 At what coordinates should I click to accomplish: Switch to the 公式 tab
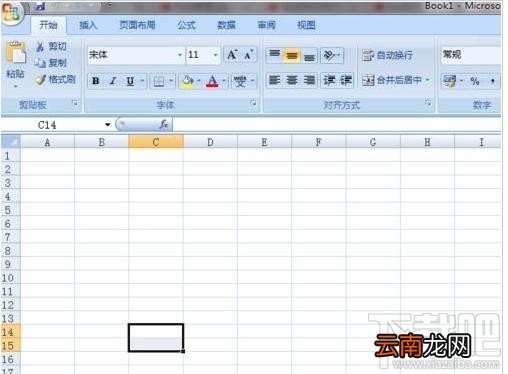tap(186, 25)
